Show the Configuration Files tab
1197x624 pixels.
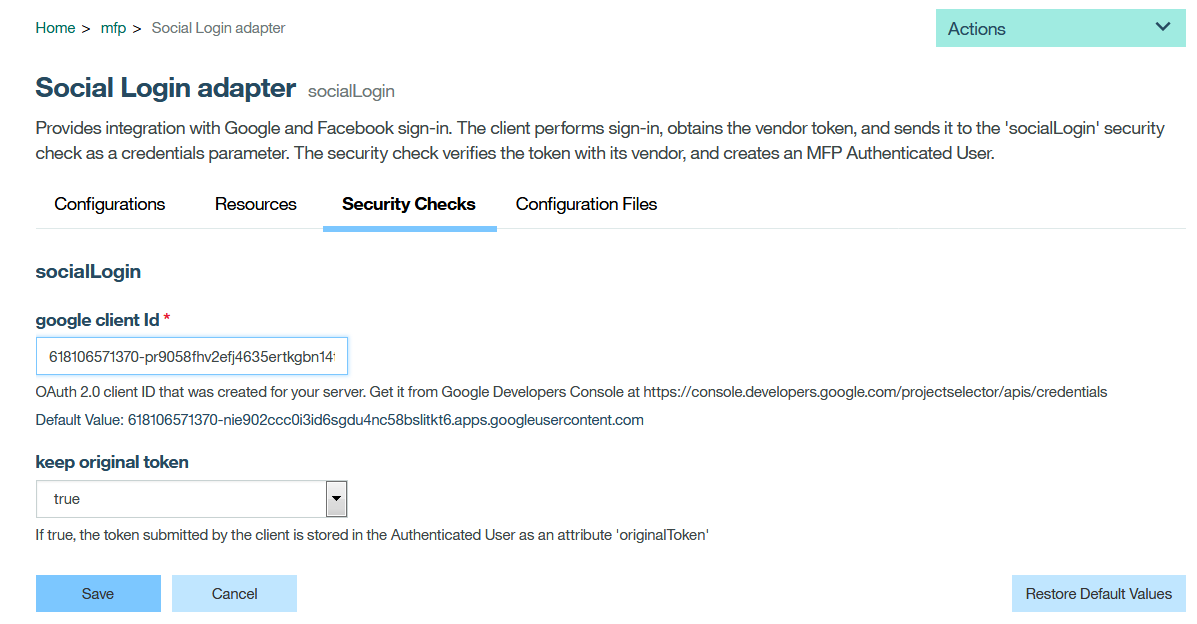click(586, 204)
